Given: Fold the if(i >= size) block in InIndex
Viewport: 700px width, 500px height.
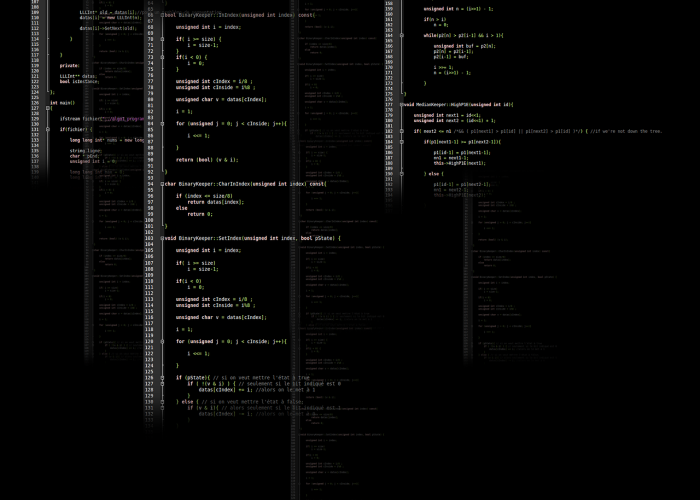Looking at the screenshot, I should coord(162,39).
